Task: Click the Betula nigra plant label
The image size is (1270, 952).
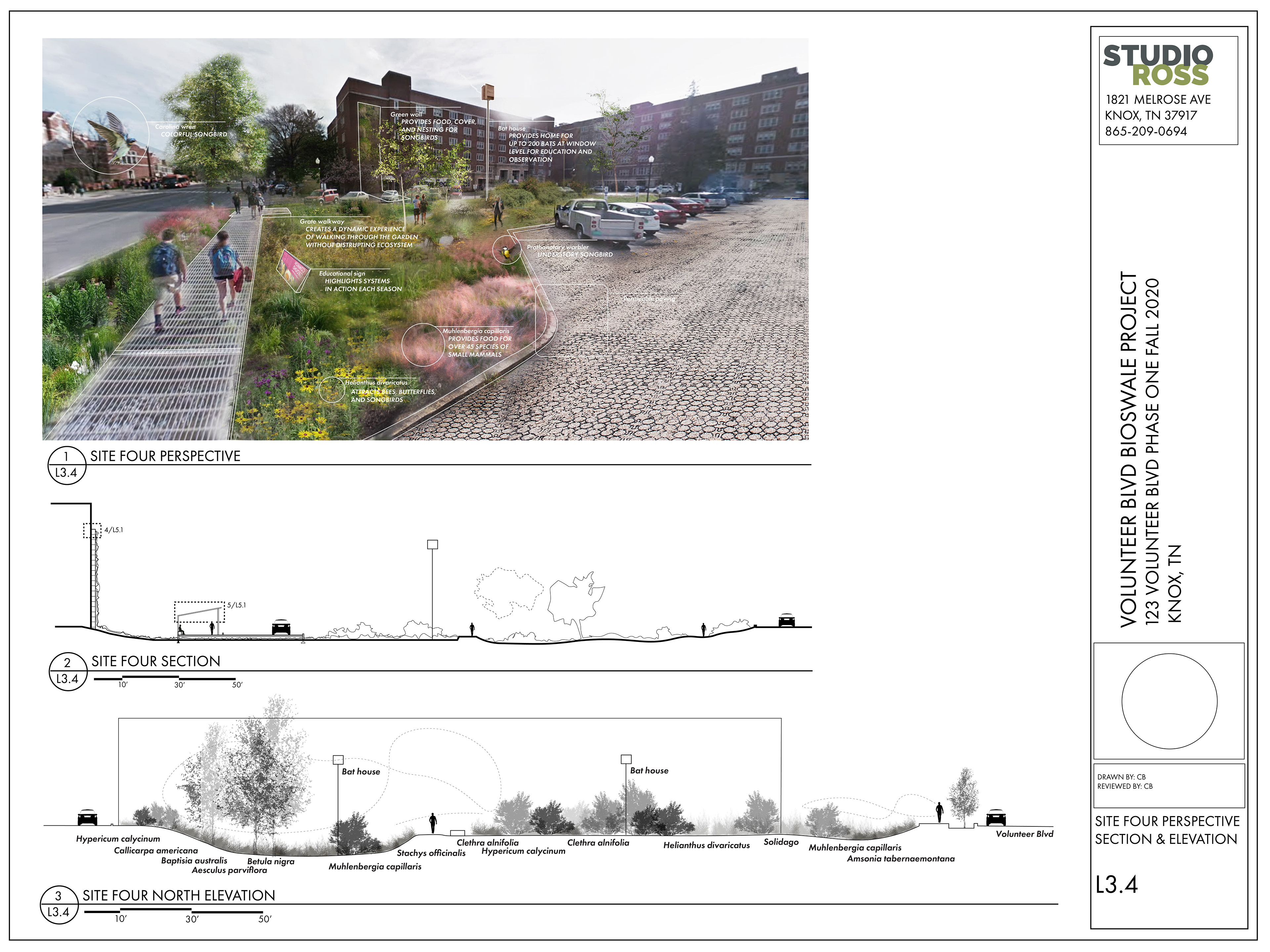Action: click(x=271, y=861)
